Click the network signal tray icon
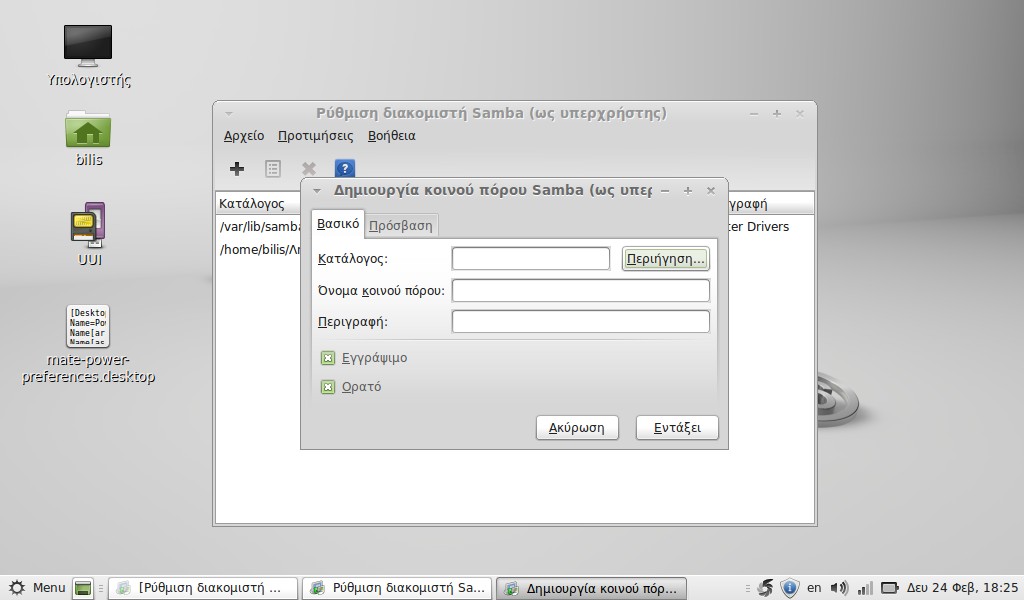1024x600 pixels. click(865, 588)
